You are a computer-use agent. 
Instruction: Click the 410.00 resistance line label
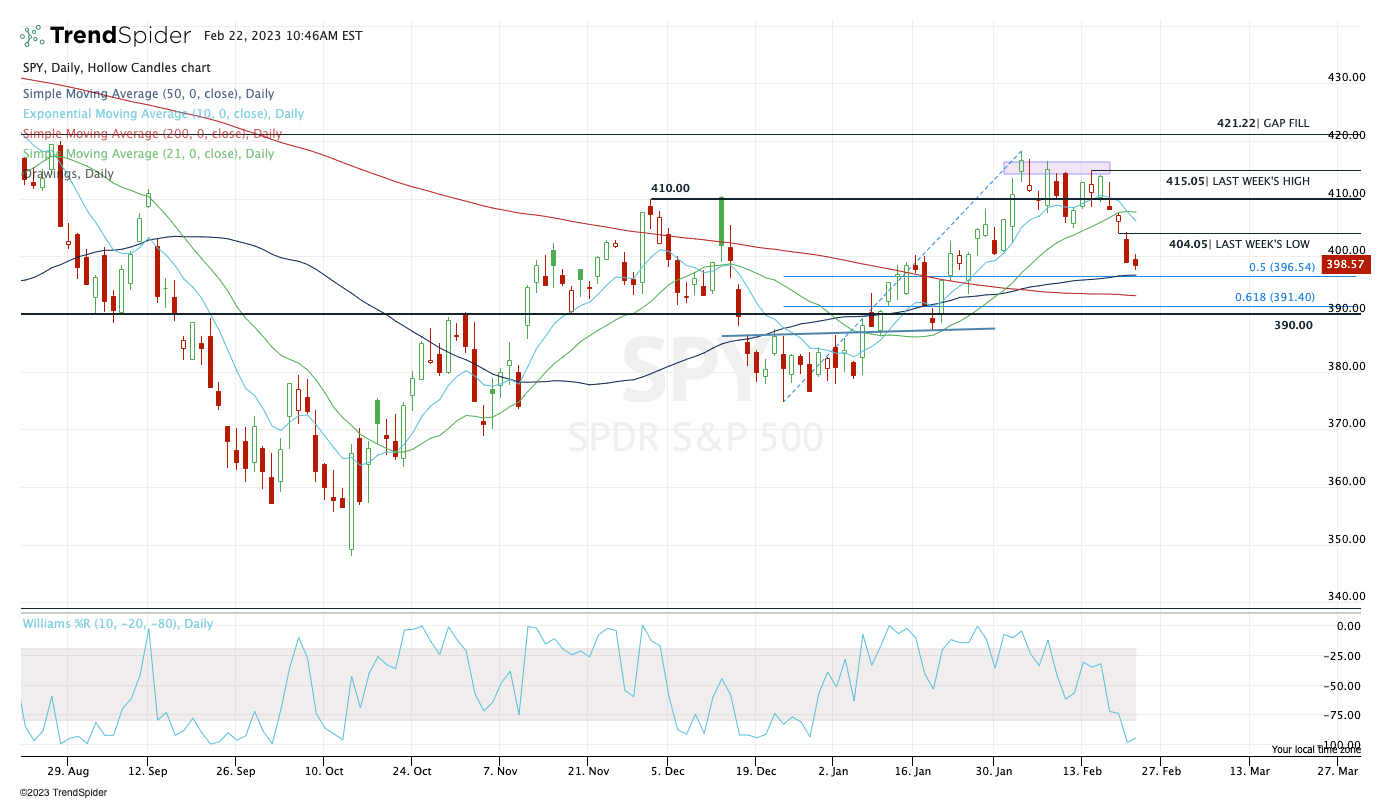pos(670,188)
